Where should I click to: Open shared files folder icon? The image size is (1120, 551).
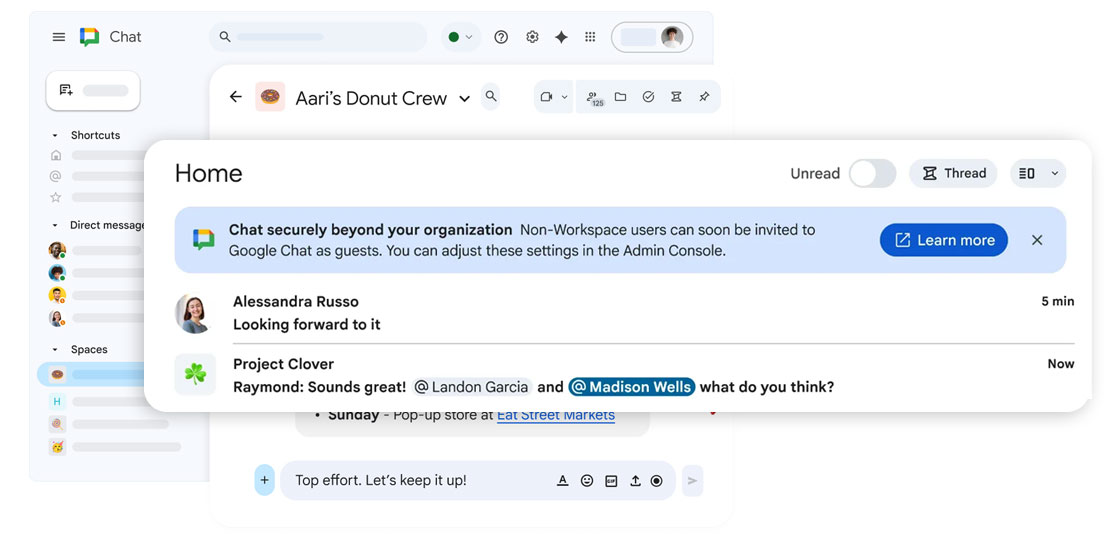pyautogui.click(x=620, y=97)
